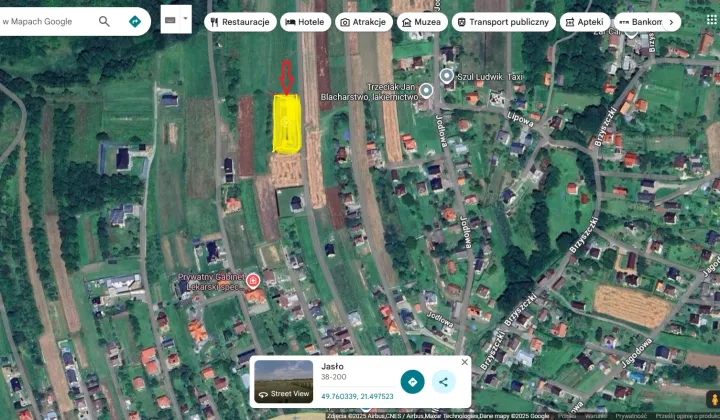Click the Jagodowa street label

[636, 352]
